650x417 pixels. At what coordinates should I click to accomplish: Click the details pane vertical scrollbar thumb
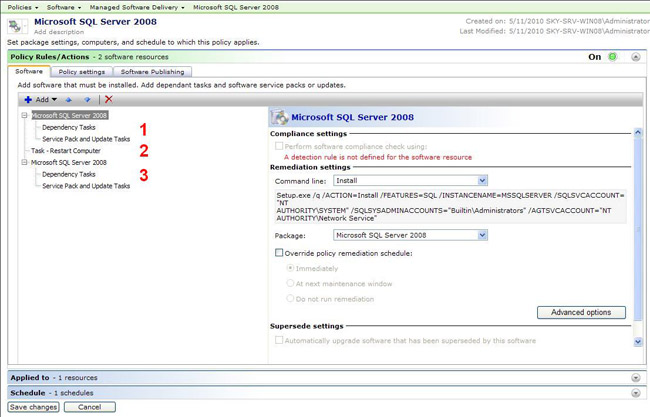pyautogui.click(x=638, y=229)
